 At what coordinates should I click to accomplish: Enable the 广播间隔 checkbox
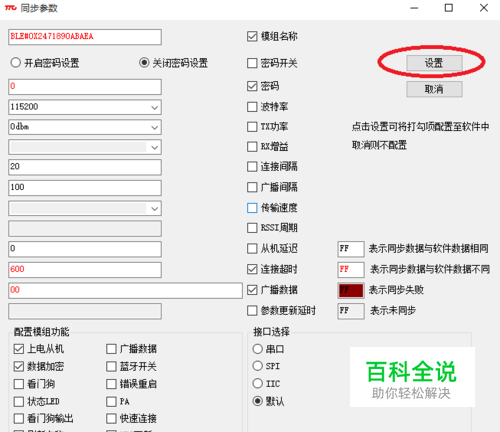click(x=252, y=187)
